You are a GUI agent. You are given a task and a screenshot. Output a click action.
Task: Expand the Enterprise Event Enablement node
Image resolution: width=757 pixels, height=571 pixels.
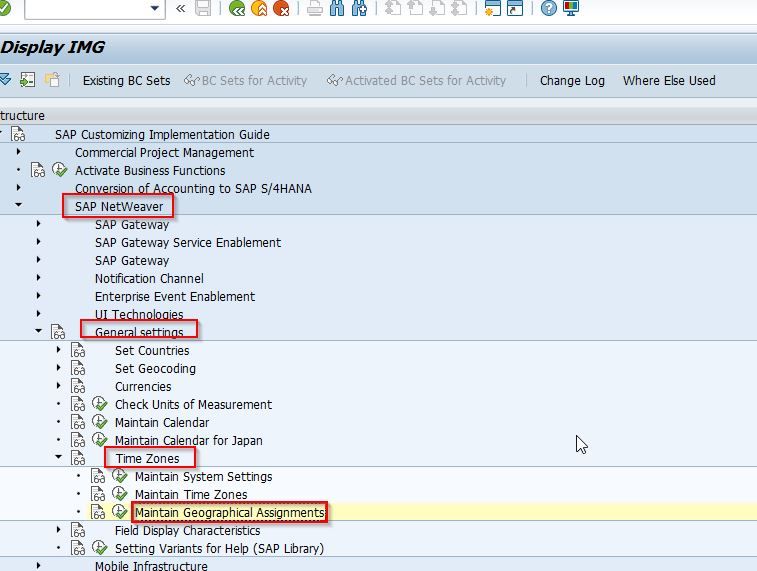39,295
